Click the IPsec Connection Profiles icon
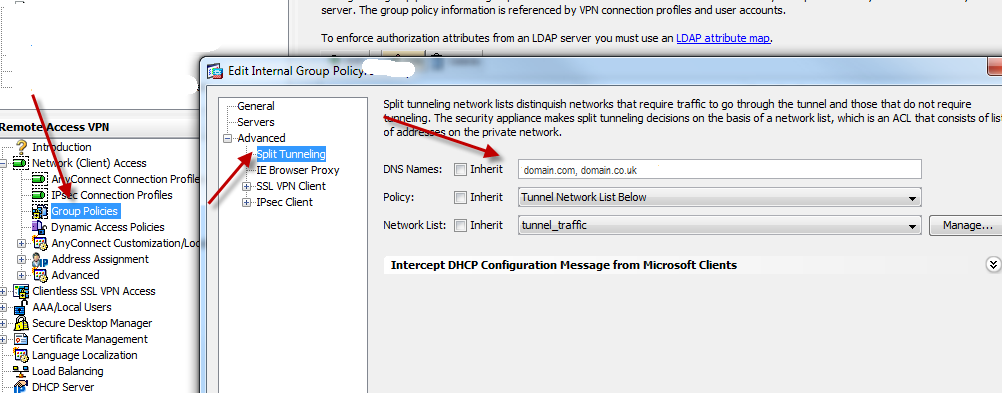The width and height of the screenshot is (1002, 393). [x=40, y=195]
